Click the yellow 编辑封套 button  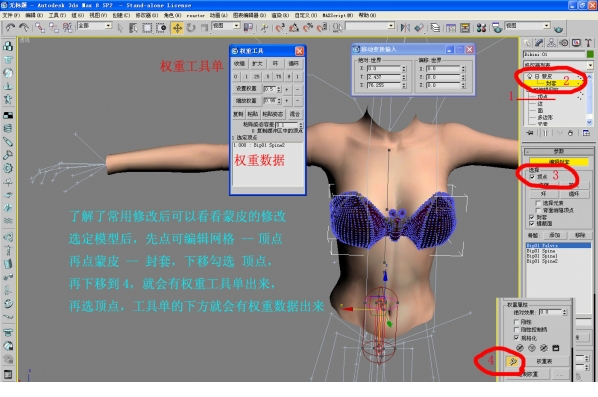559,161
